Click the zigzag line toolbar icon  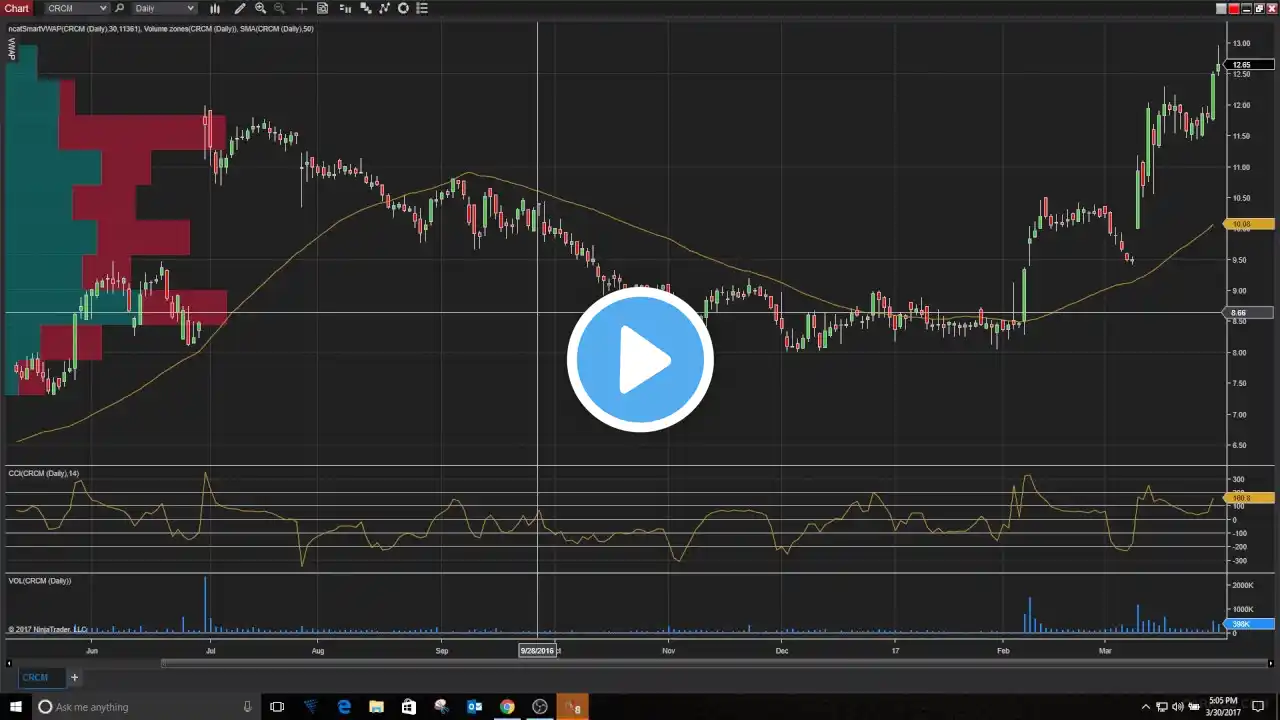tap(384, 8)
